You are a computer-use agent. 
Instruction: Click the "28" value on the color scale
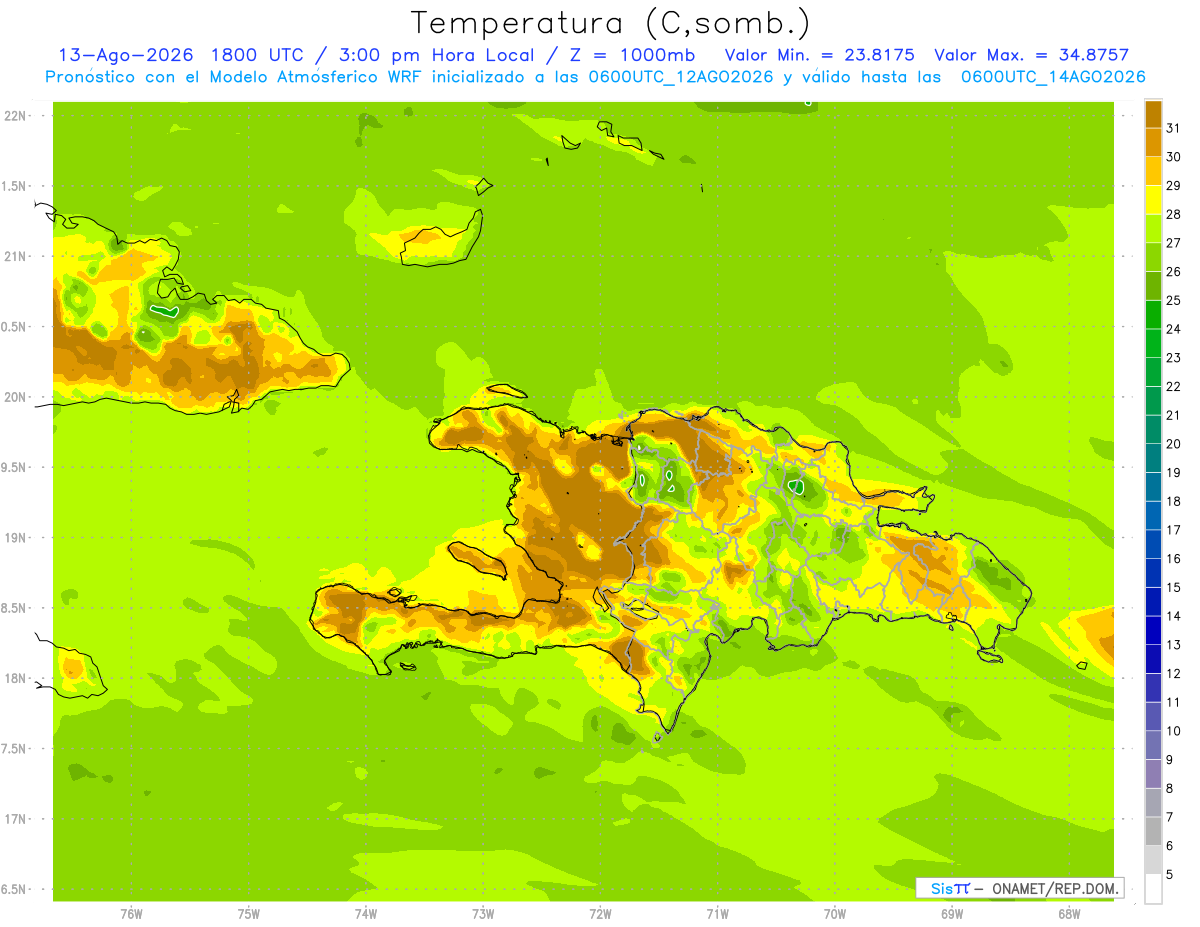coord(1173,214)
